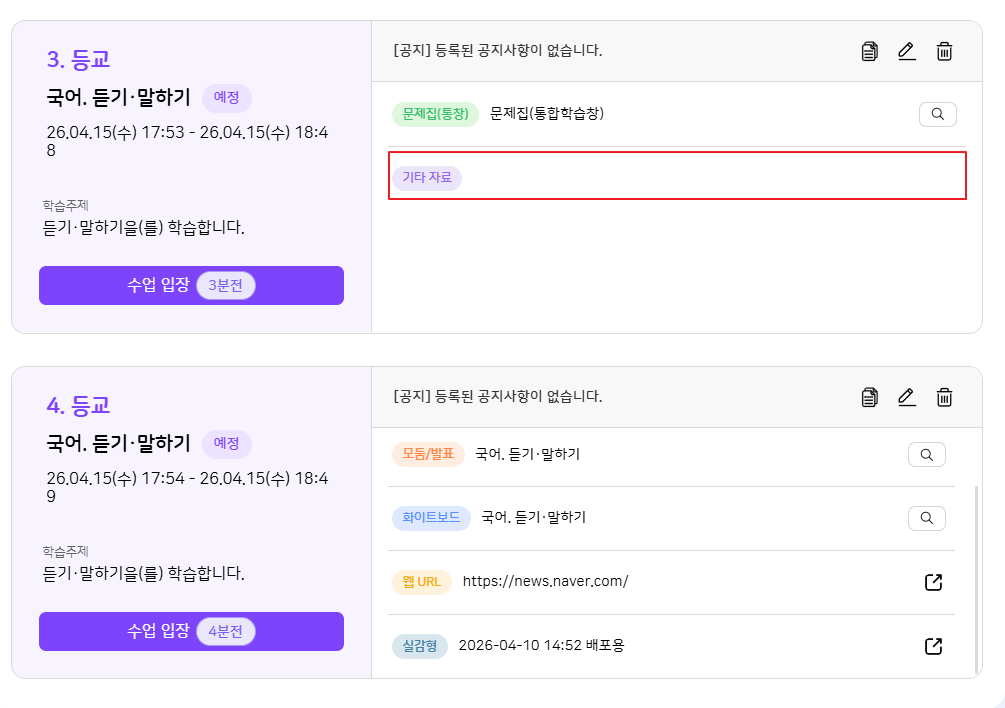
Task: Preview the 문제집(통합학습창) with the magnifier
Action: point(937,114)
